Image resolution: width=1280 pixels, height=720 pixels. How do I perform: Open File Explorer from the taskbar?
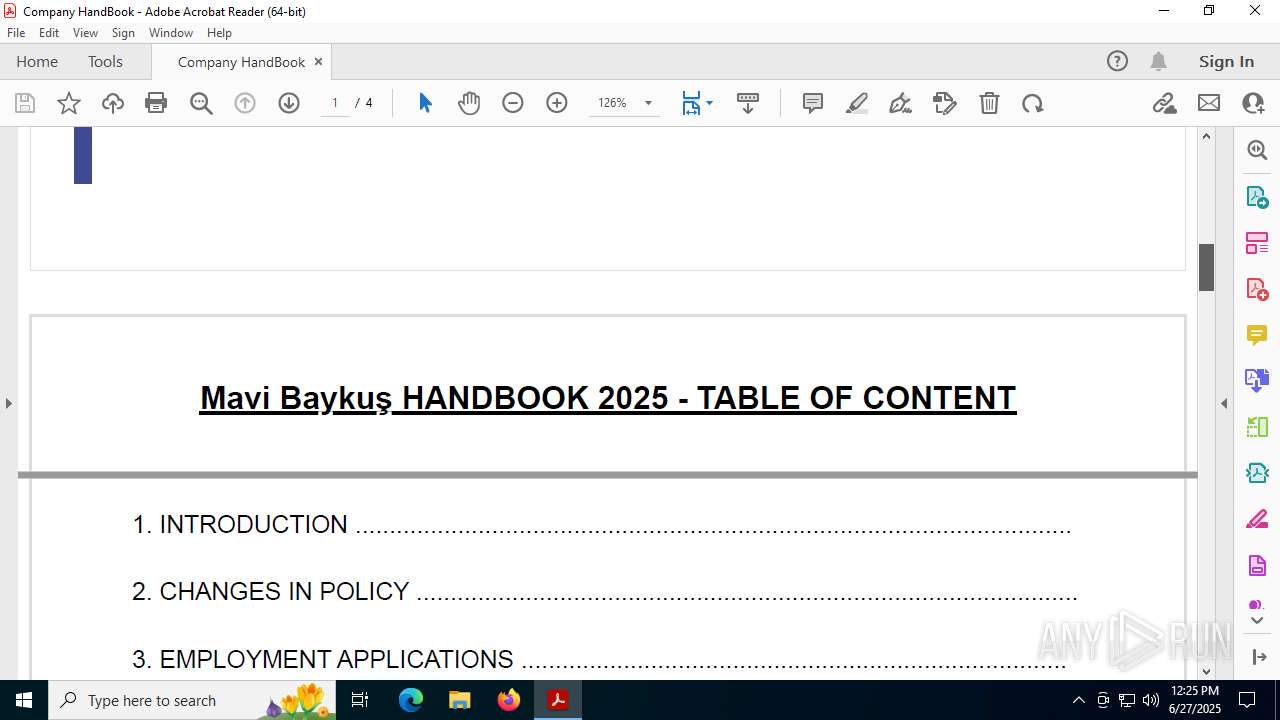tap(460, 700)
